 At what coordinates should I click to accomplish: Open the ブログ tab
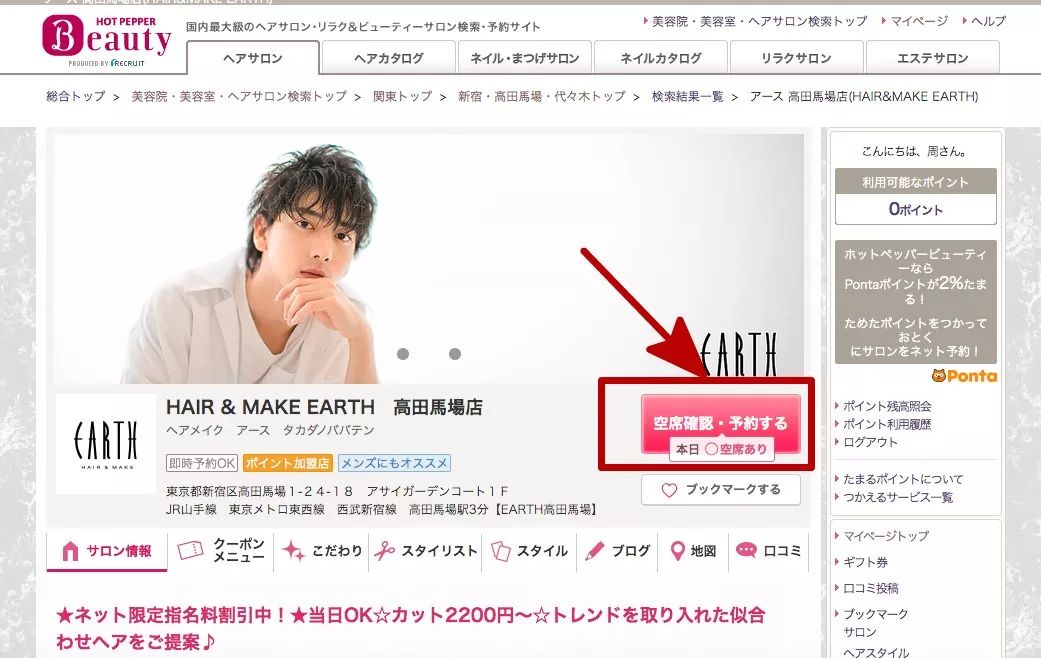pos(617,550)
